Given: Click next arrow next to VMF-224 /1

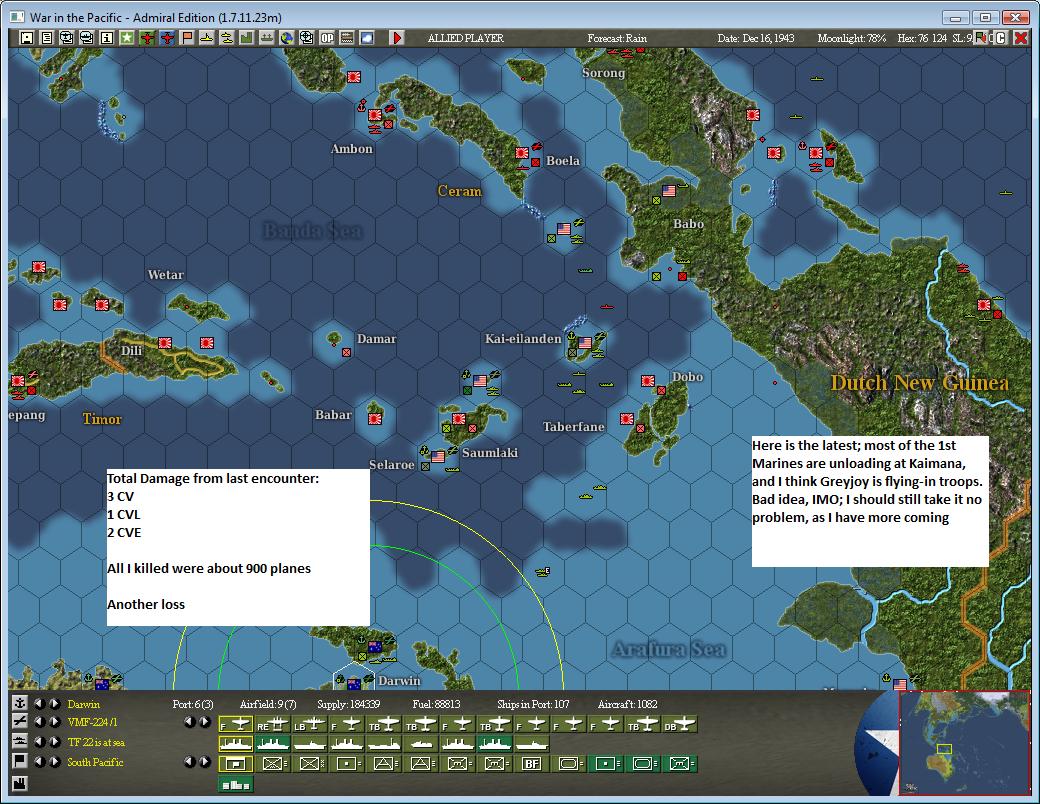Looking at the screenshot, I should [x=54, y=722].
